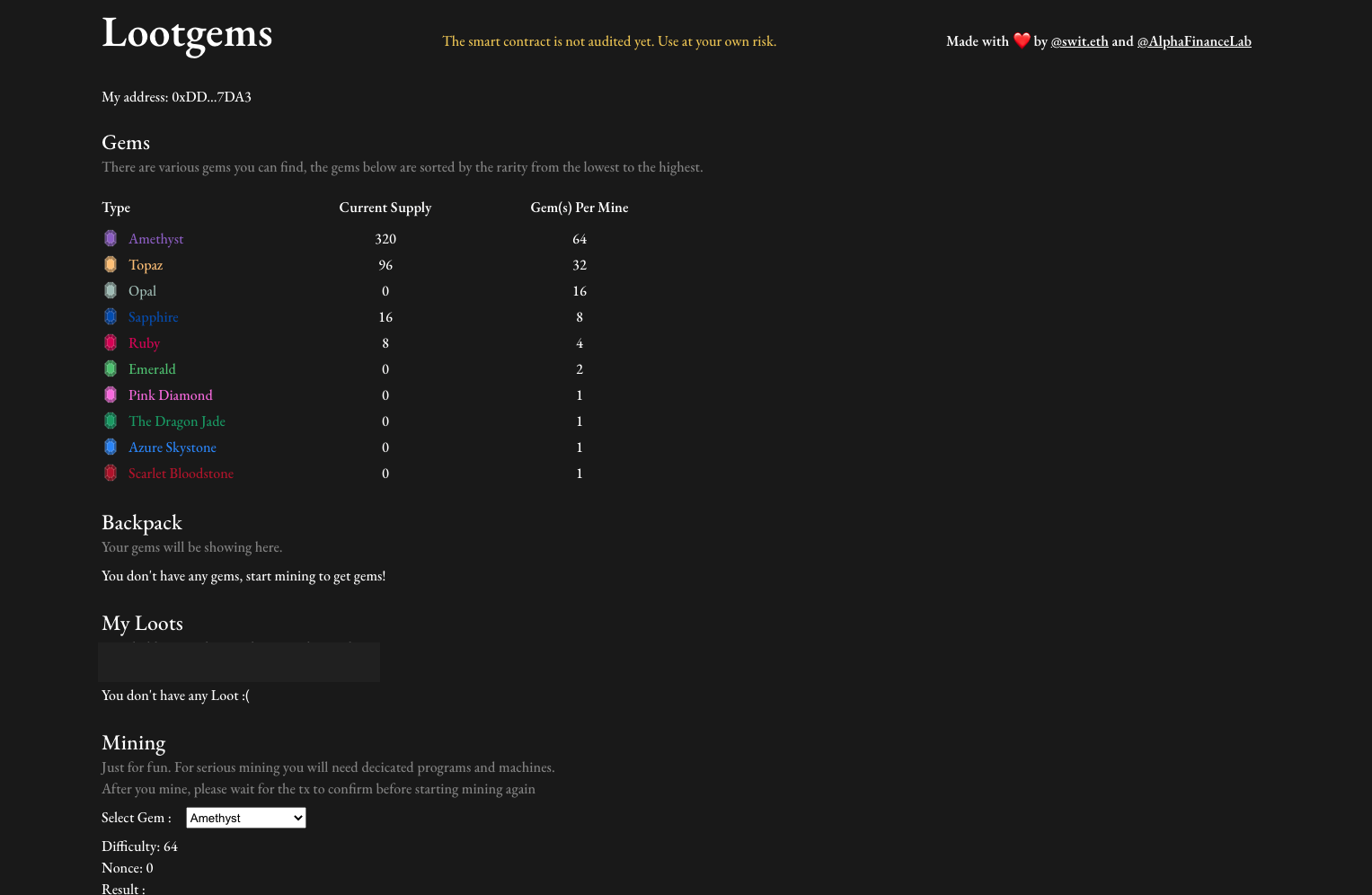Open the Select Gem dropdown
This screenshot has height=895, width=1372.
(x=246, y=818)
